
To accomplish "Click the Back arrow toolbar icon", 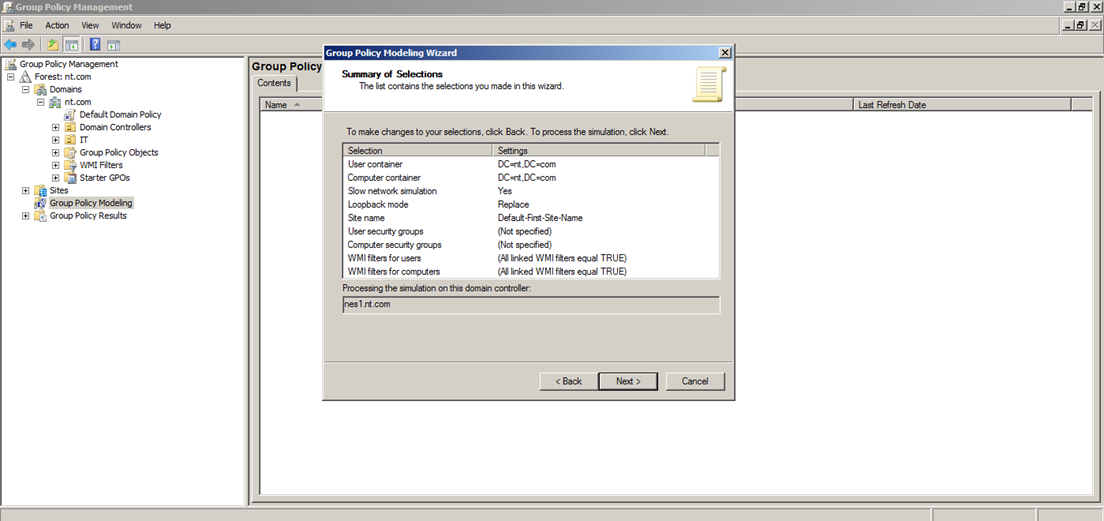I will click(x=10, y=44).
